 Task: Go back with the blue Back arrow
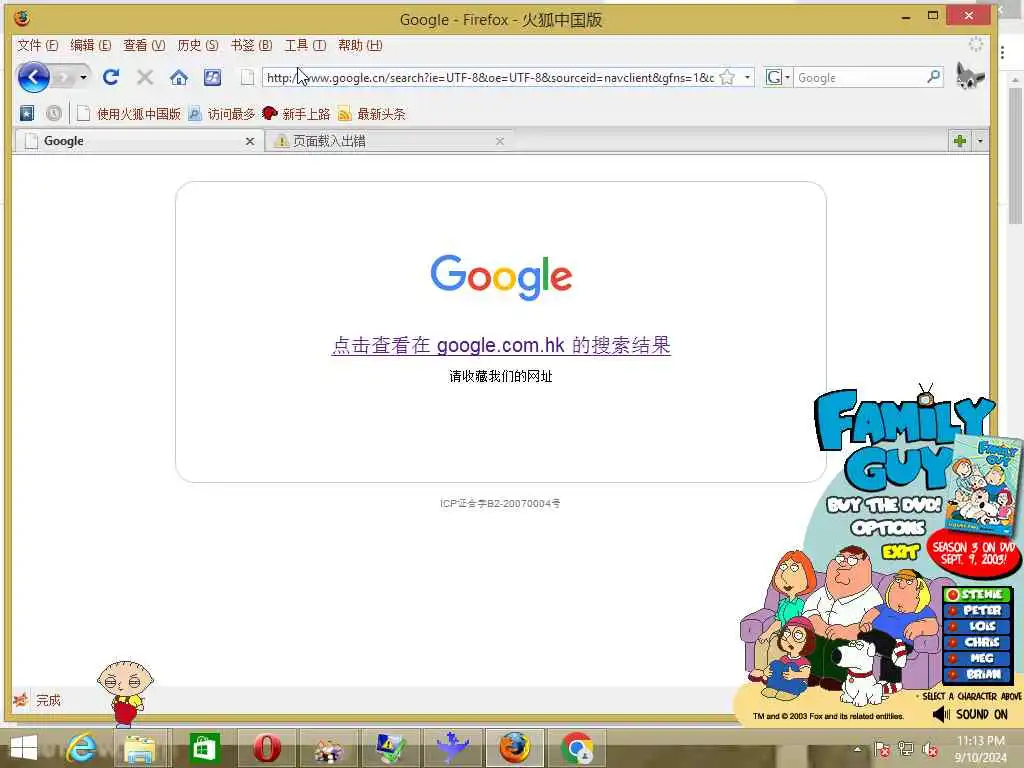(x=33, y=78)
